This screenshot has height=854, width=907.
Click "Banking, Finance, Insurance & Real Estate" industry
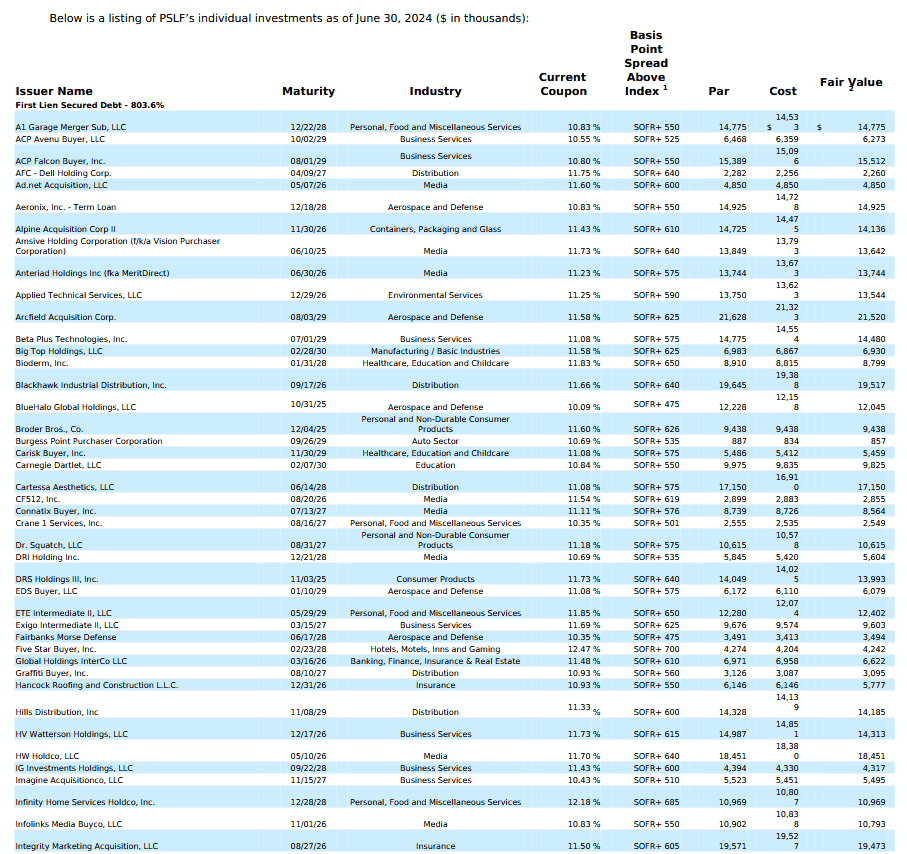tap(435, 662)
